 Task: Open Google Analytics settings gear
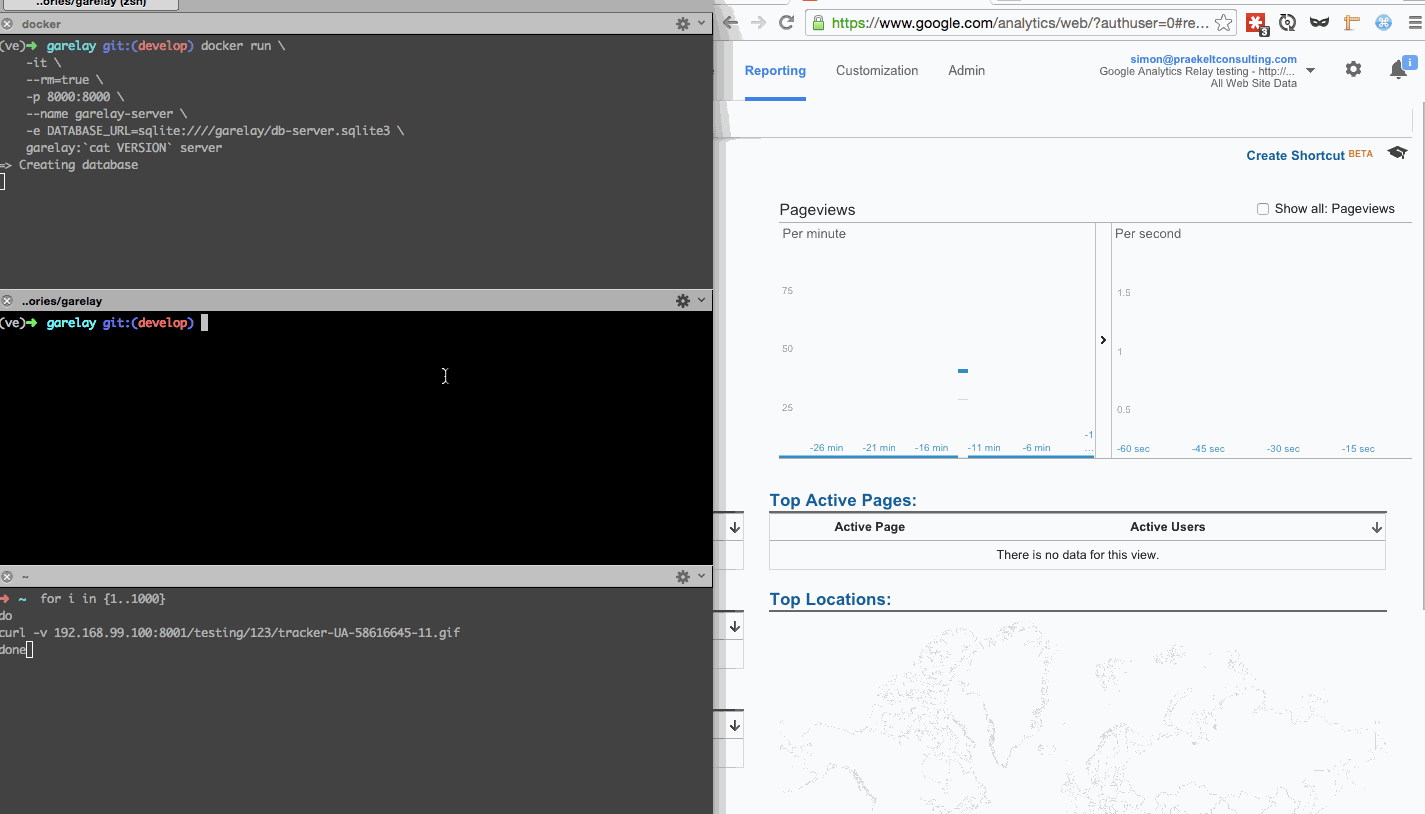(1353, 69)
